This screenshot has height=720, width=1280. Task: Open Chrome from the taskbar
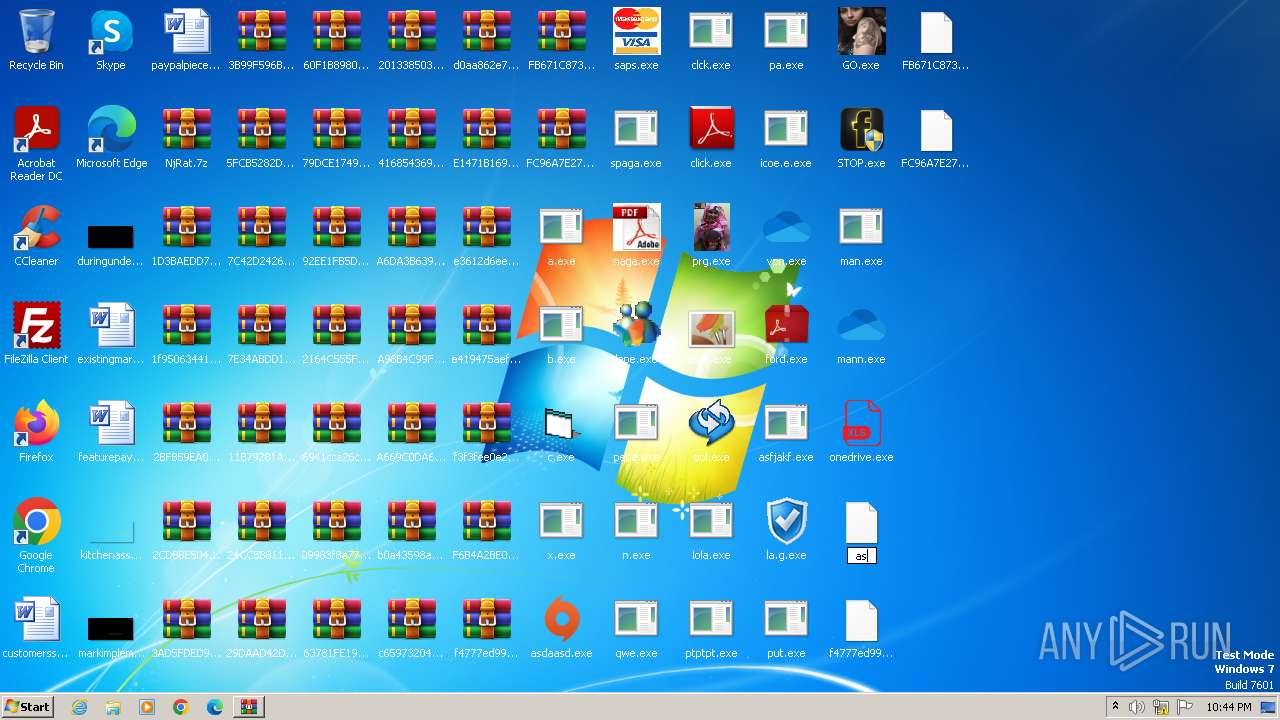[181, 707]
